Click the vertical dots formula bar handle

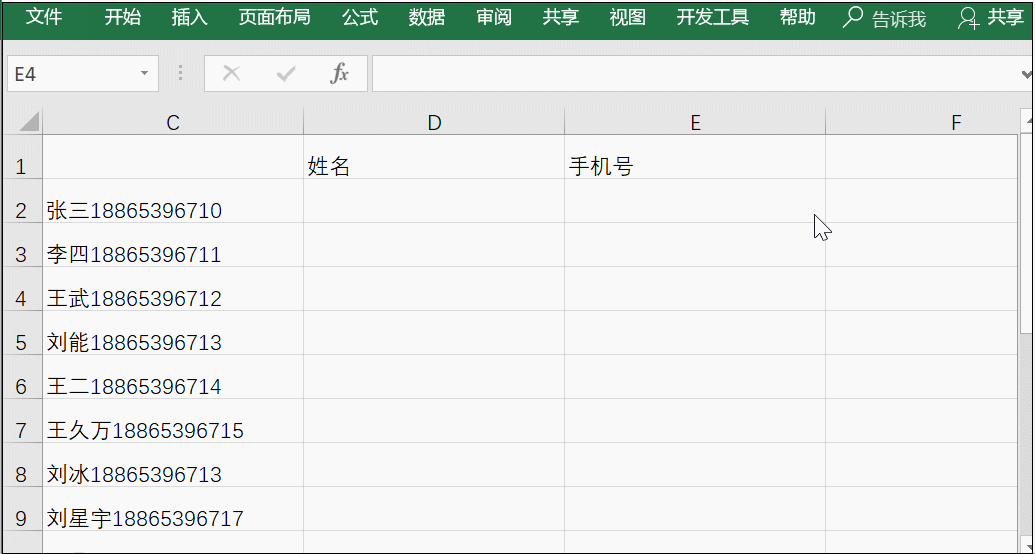[180, 73]
